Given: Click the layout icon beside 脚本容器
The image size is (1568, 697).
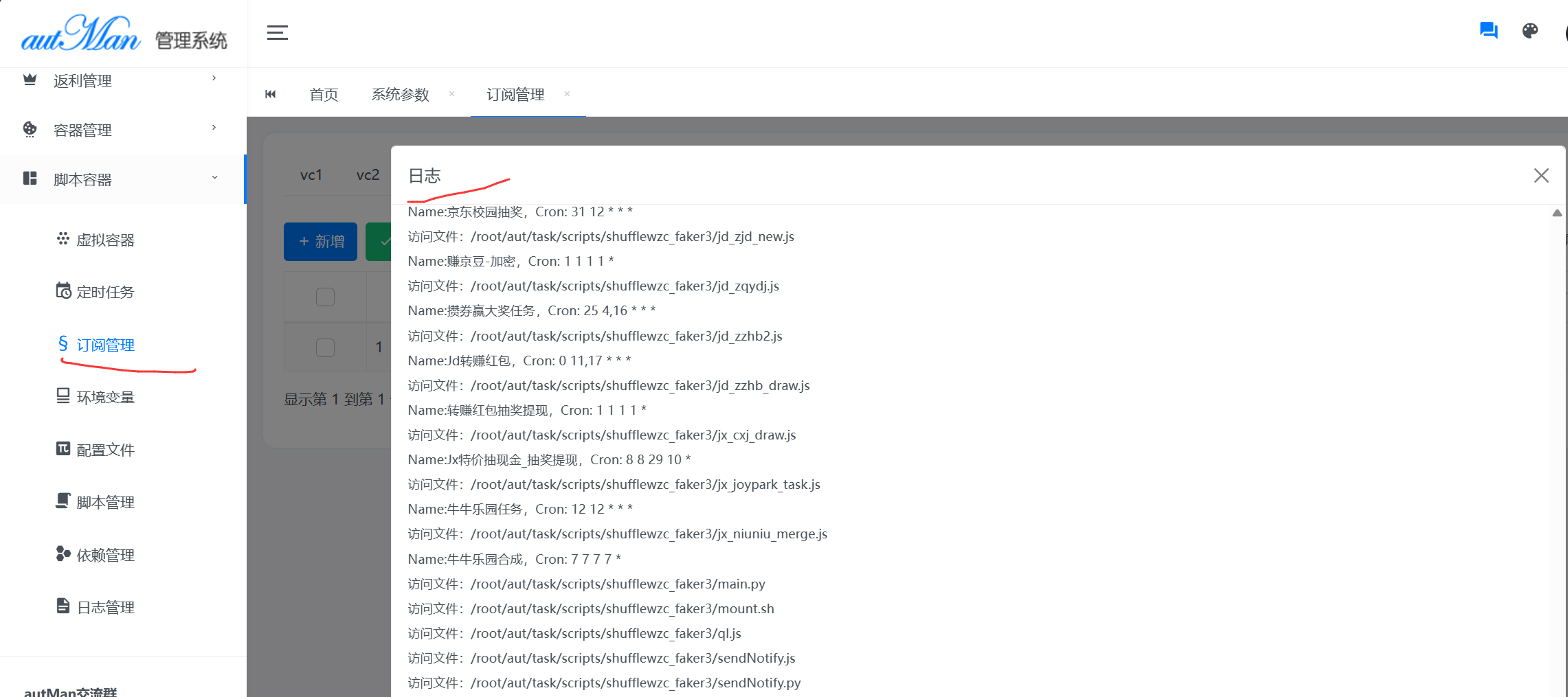Looking at the screenshot, I should (x=30, y=179).
